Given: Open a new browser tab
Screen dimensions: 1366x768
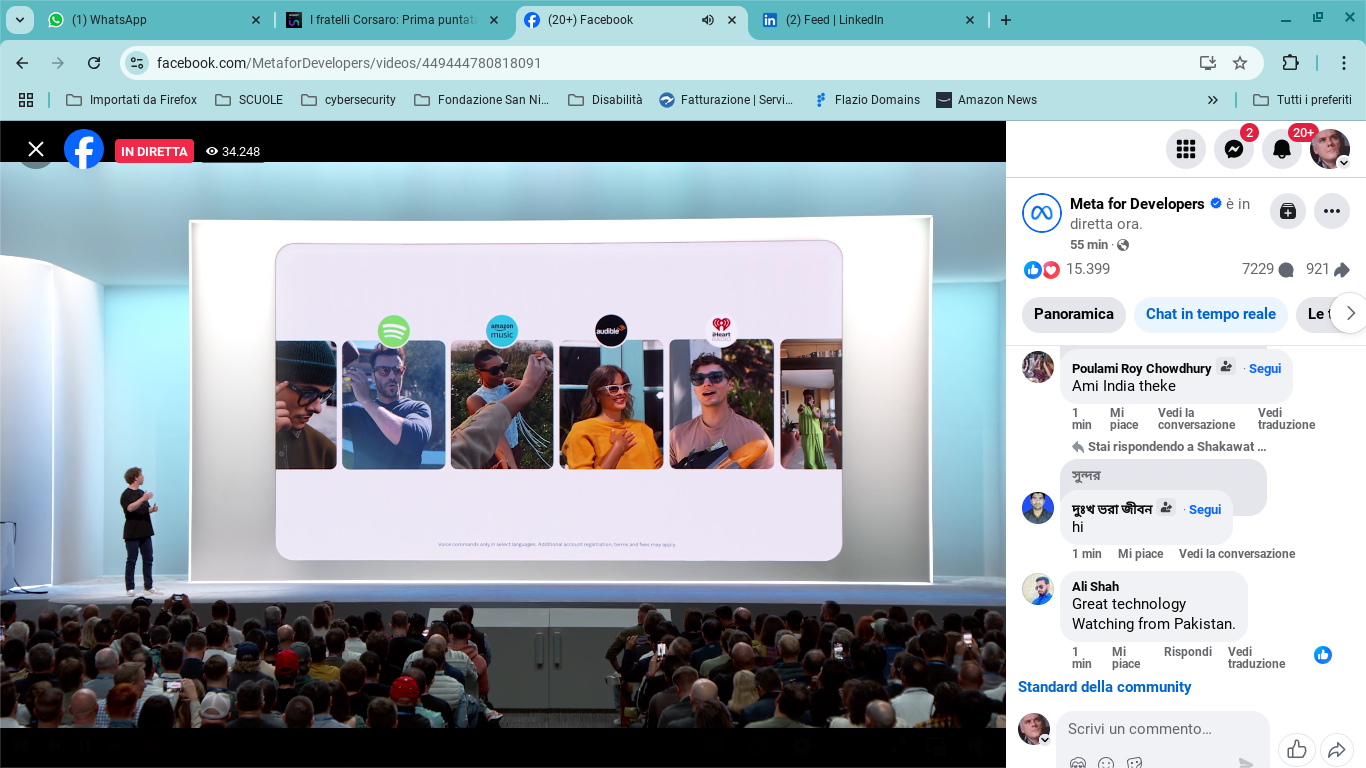Looking at the screenshot, I should tap(1006, 20).
